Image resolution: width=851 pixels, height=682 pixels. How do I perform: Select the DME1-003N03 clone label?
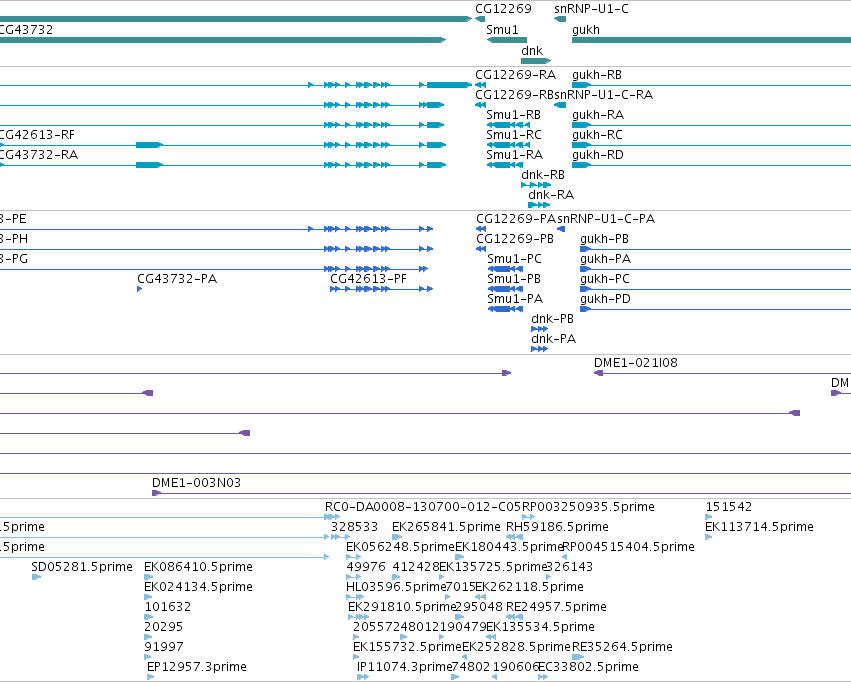click(x=196, y=483)
